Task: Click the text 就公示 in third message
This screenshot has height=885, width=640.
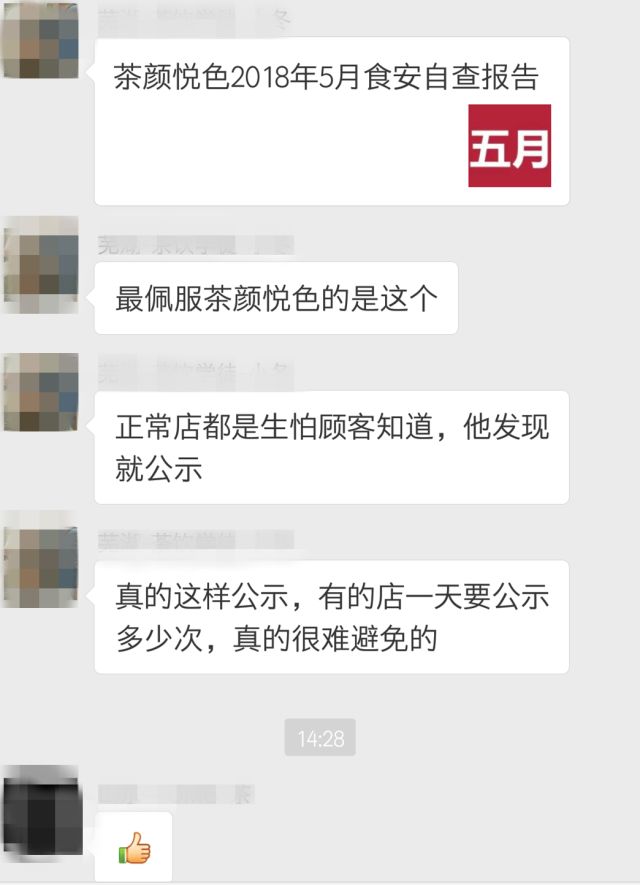Action: tap(159, 468)
